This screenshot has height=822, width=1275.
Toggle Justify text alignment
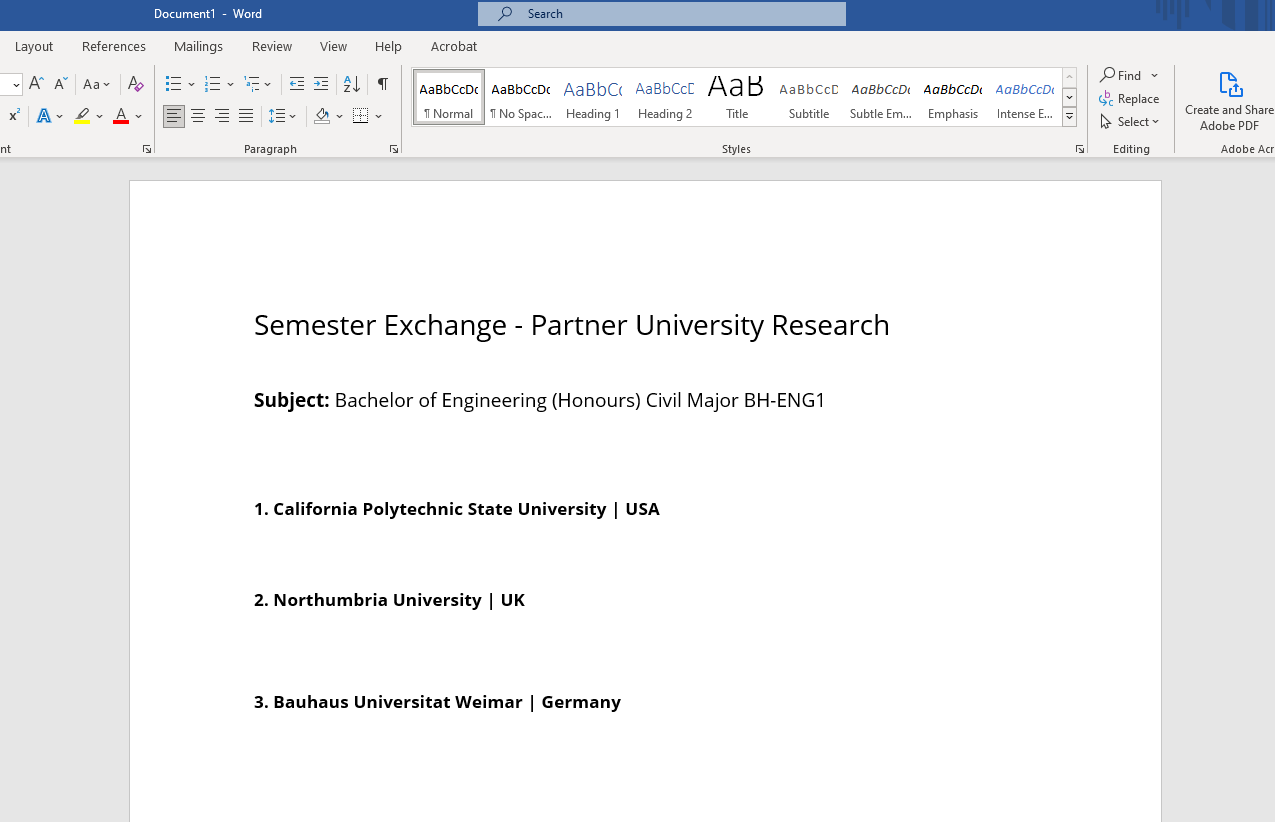click(x=246, y=116)
